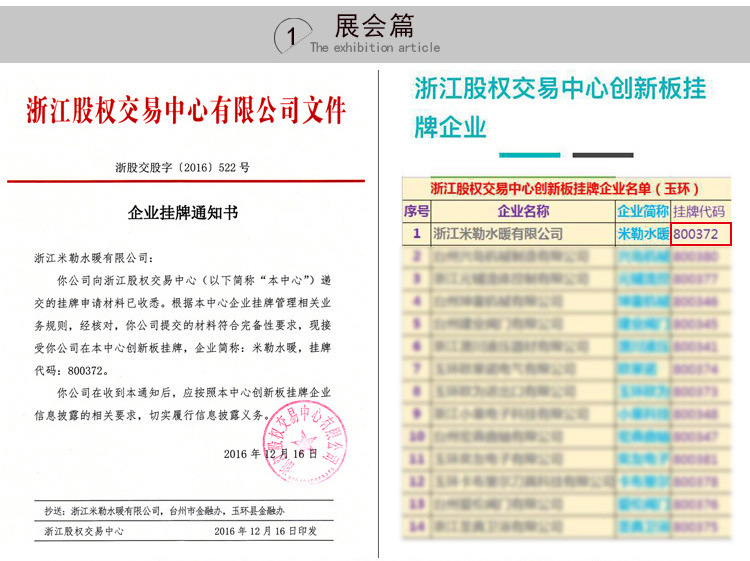Click the '展会篇' heading text
This screenshot has width=750, height=561.
(374, 26)
